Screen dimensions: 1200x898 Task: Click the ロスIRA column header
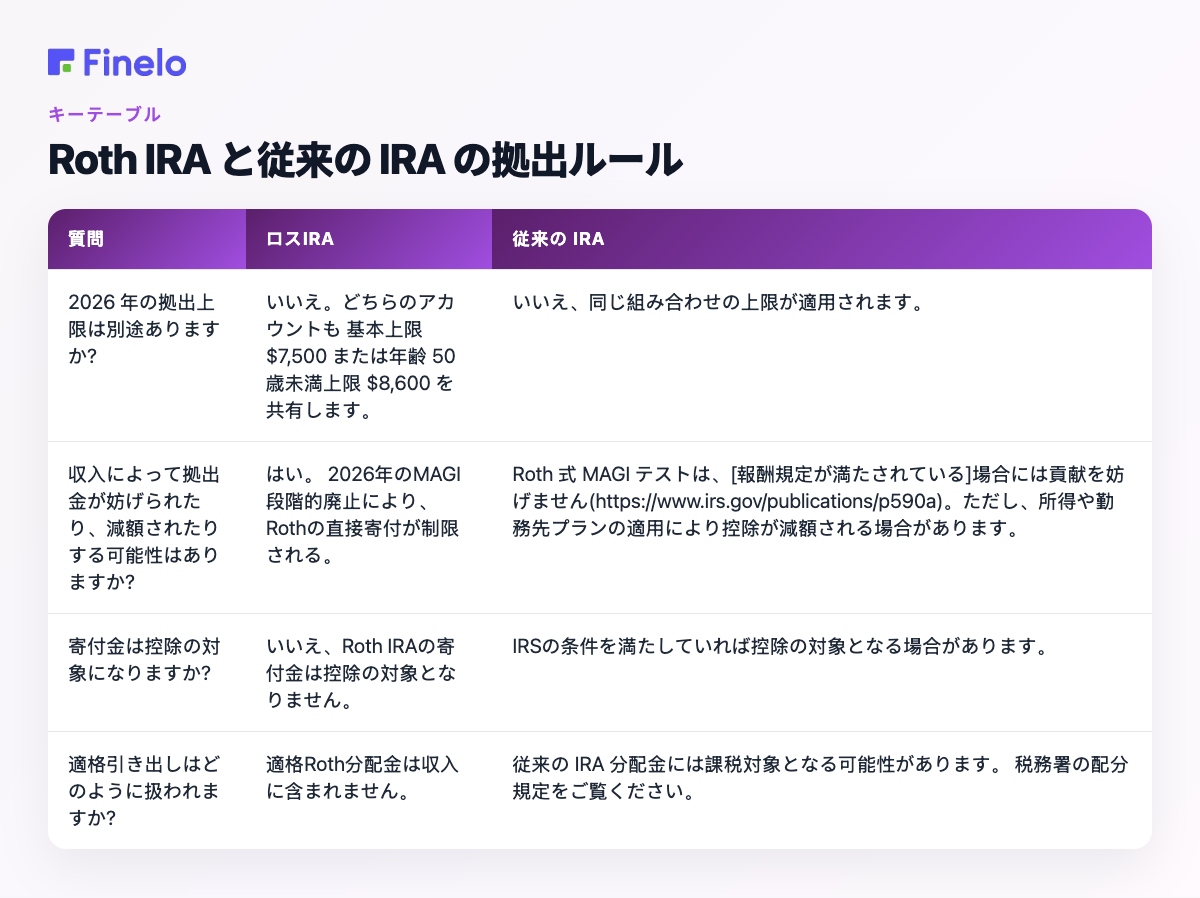coord(369,239)
